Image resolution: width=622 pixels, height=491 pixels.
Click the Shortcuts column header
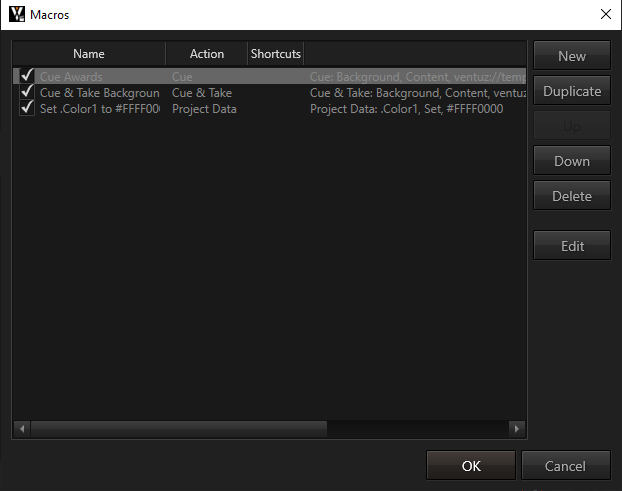tap(275, 54)
